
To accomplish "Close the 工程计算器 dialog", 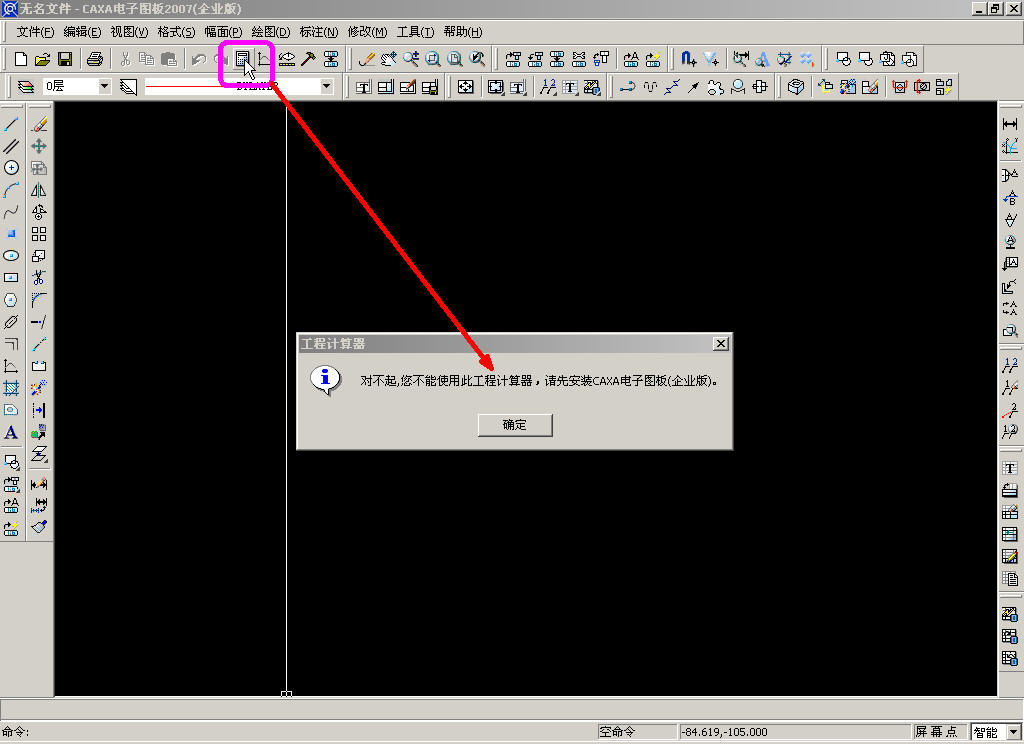I will 720,344.
